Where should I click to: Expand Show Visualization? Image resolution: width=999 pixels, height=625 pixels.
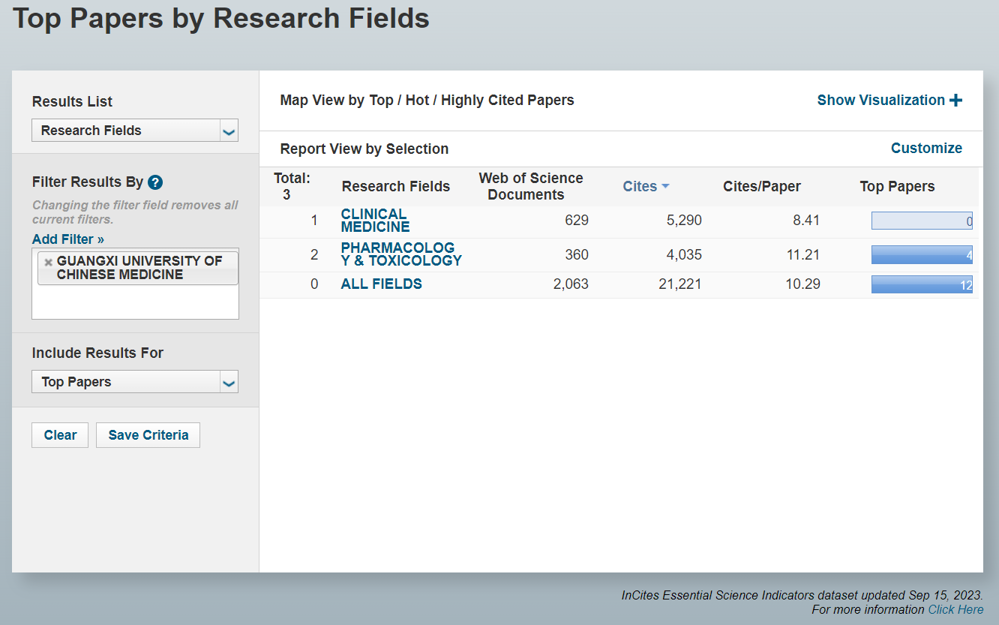pos(880,100)
